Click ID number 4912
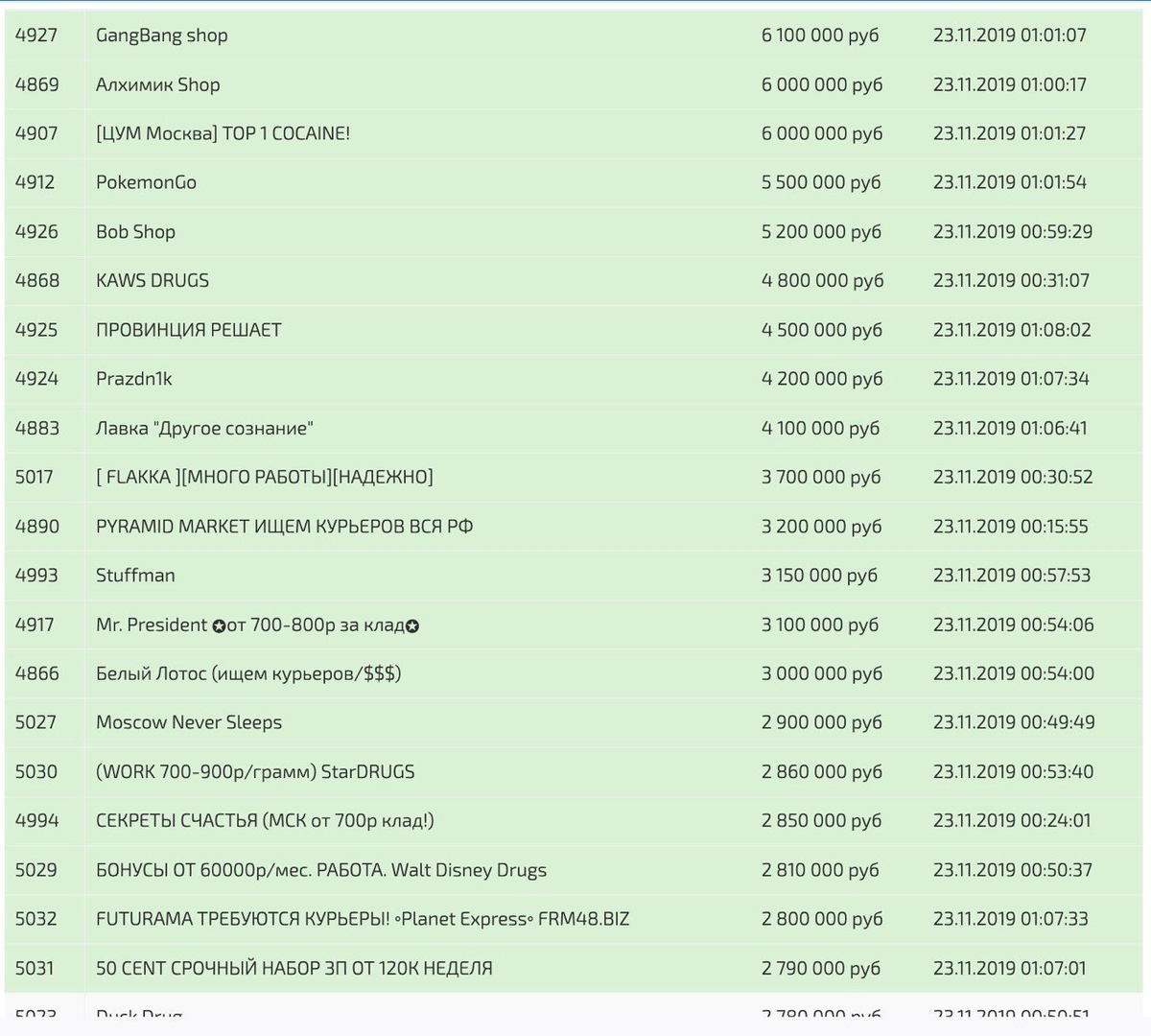The height and width of the screenshot is (1036, 1151). coord(35,182)
